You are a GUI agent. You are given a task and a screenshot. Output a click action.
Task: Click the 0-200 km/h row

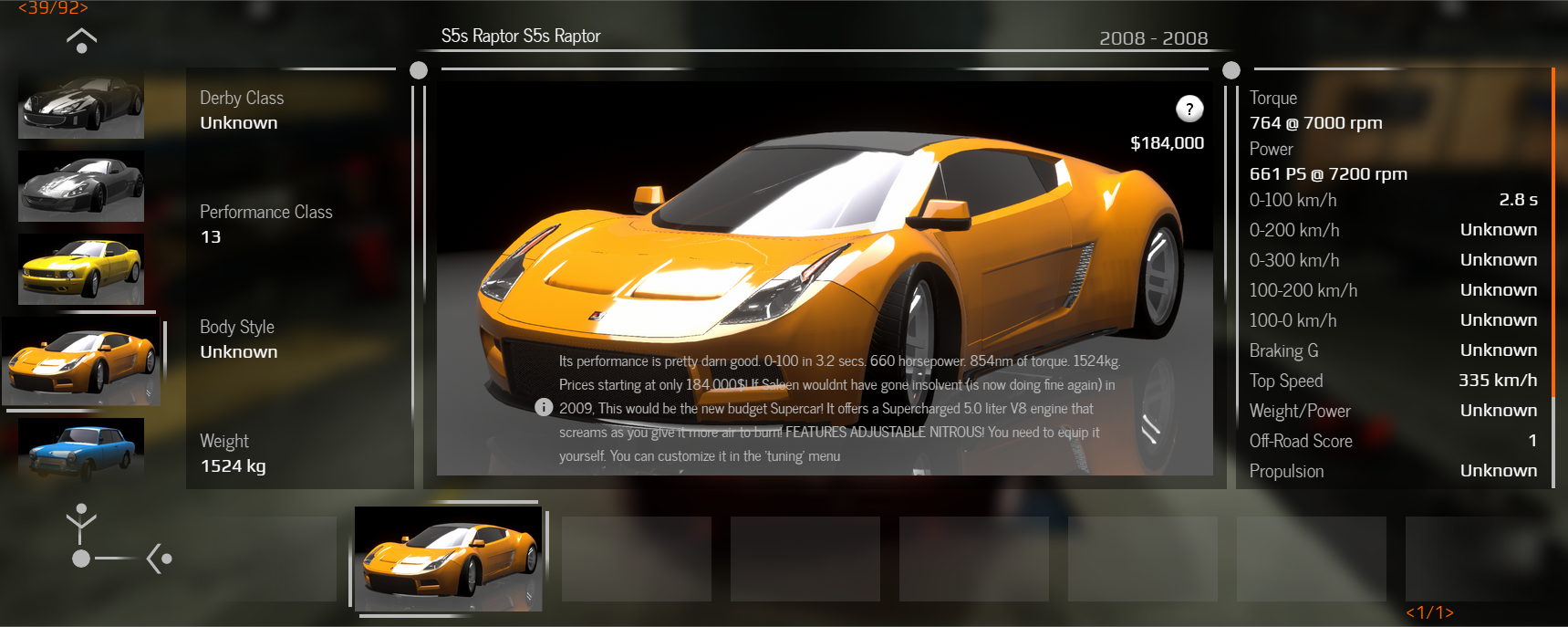click(x=1393, y=229)
